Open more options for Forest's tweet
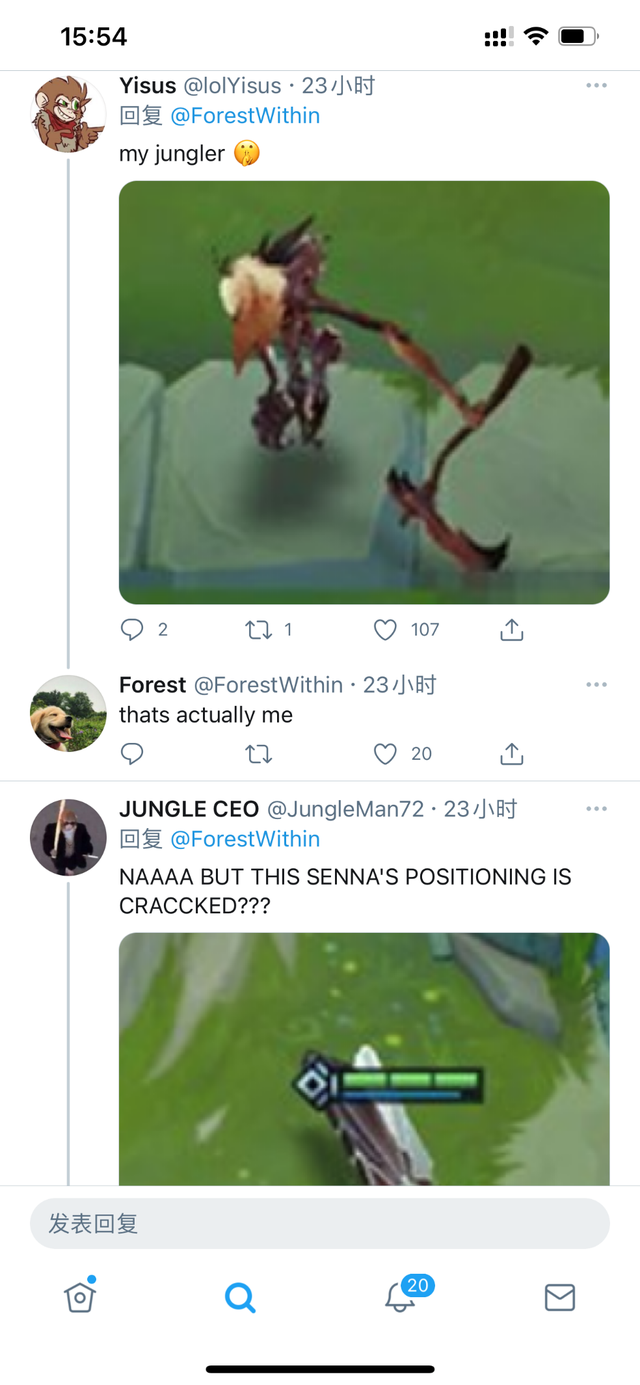 (x=597, y=685)
